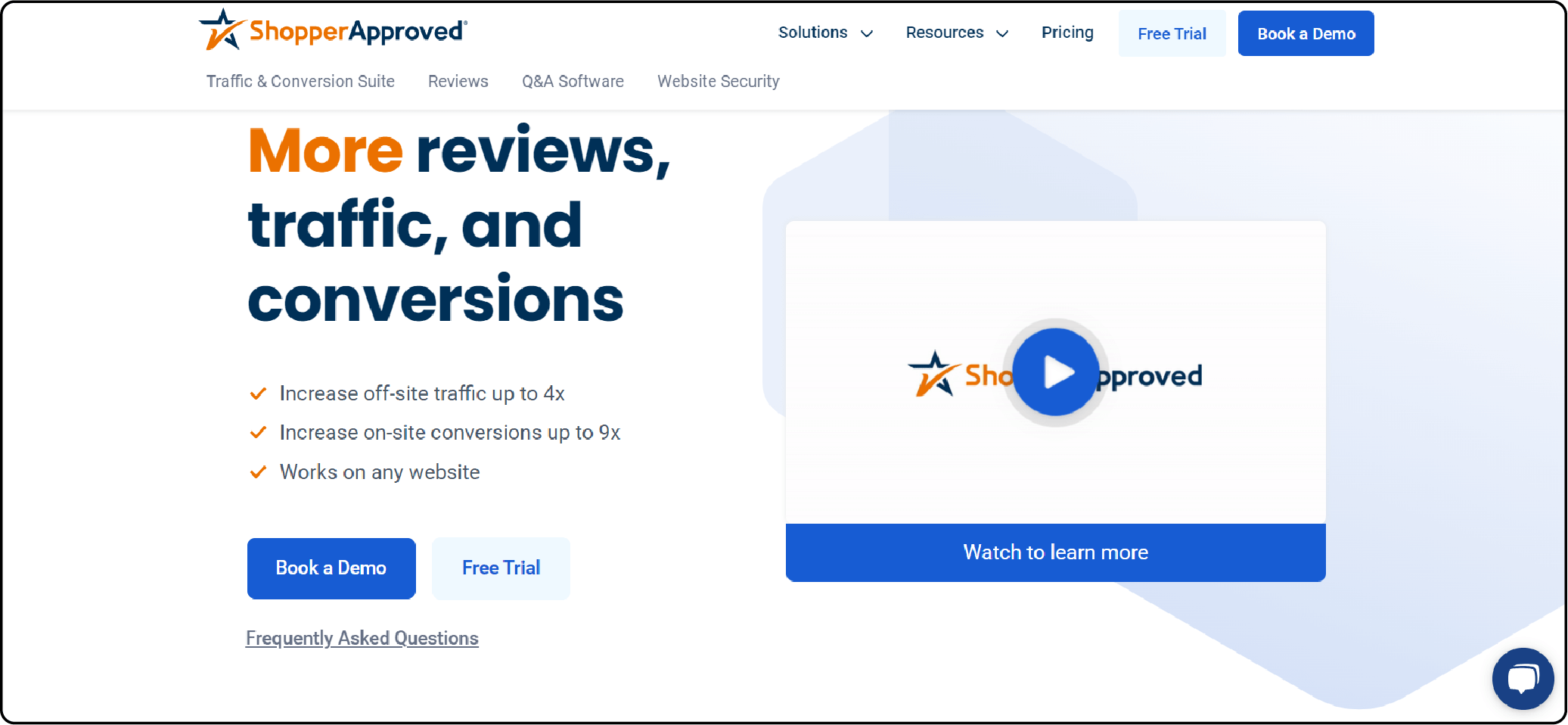Expand the Solutions dropdown menu
The image size is (1568, 725).
pos(825,33)
